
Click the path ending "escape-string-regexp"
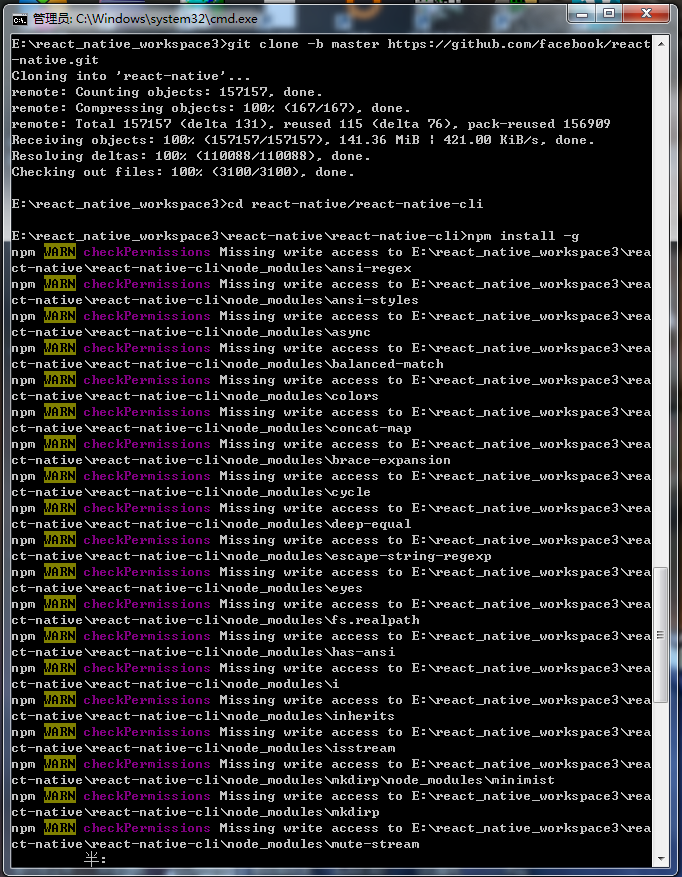point(251,557)
